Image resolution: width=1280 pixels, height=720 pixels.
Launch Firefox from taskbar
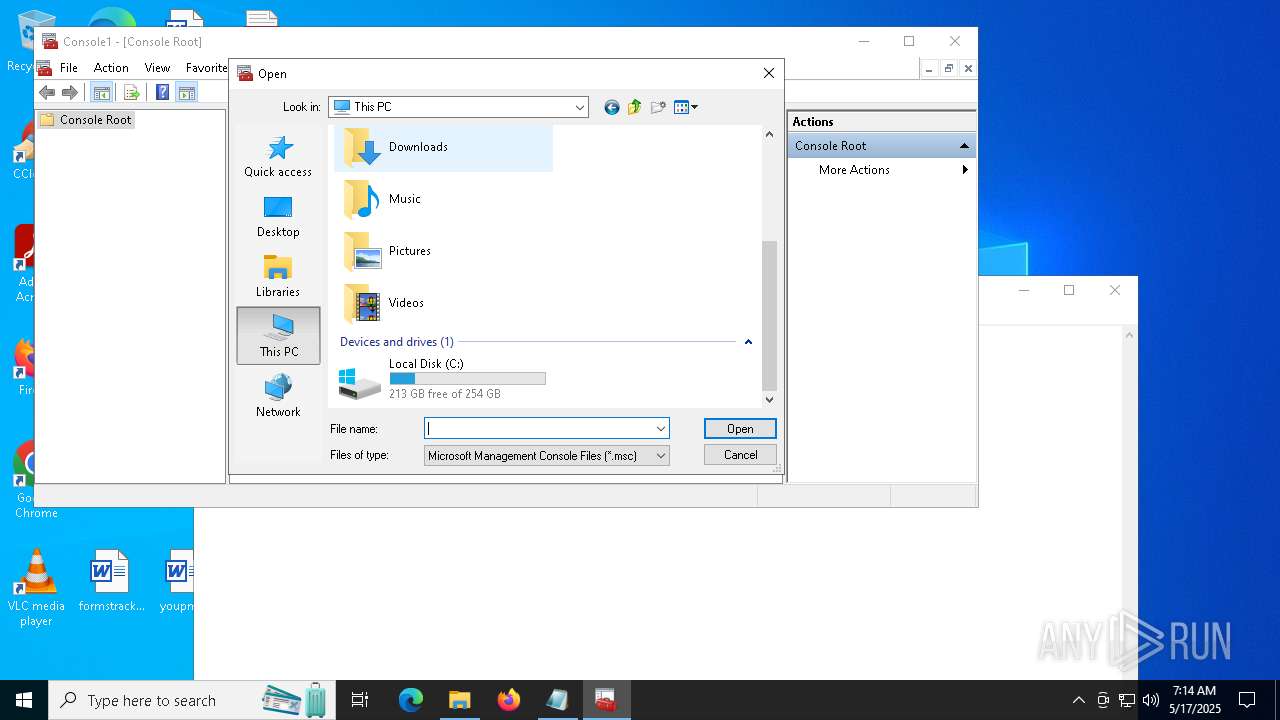tap(508, 700)
